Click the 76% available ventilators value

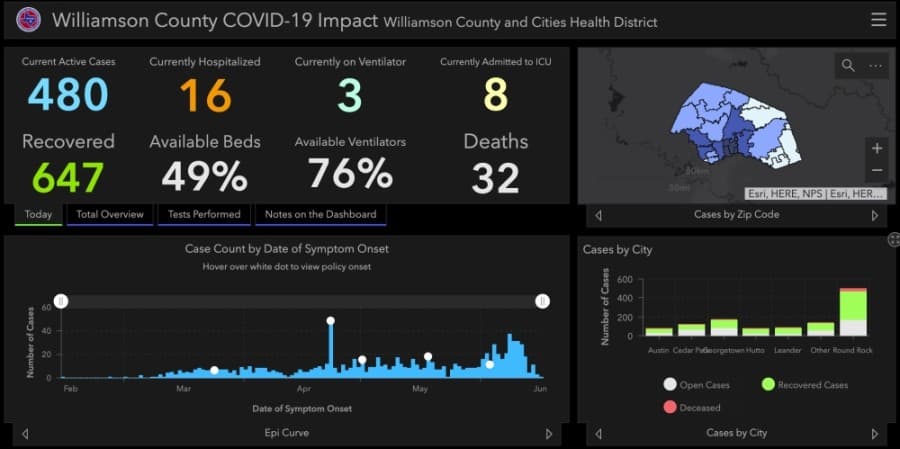pyautogui.click(x=350, y=173)
